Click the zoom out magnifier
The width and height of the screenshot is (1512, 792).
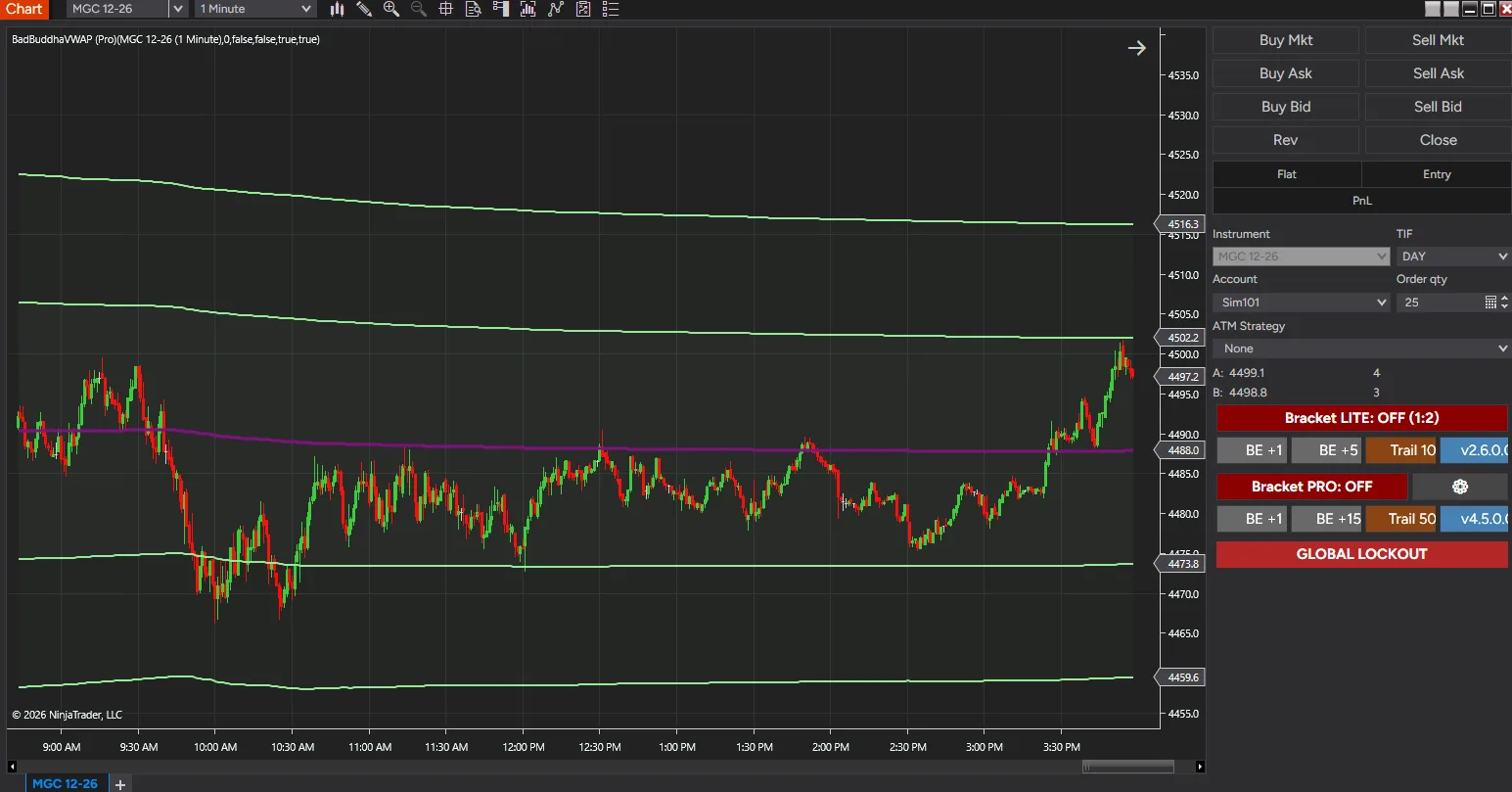[x=419, y=9]
